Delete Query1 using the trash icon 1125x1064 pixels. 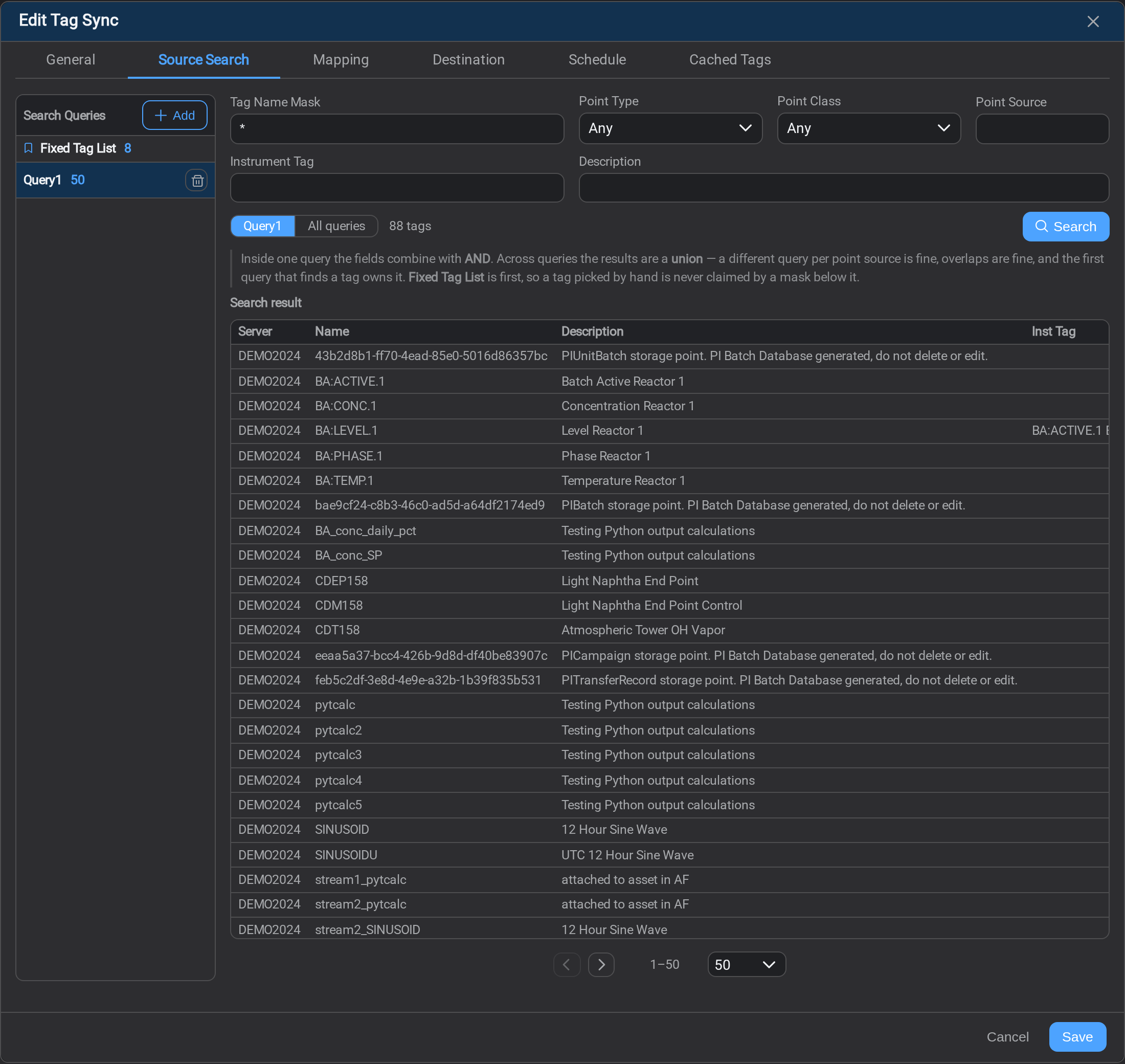197,181
